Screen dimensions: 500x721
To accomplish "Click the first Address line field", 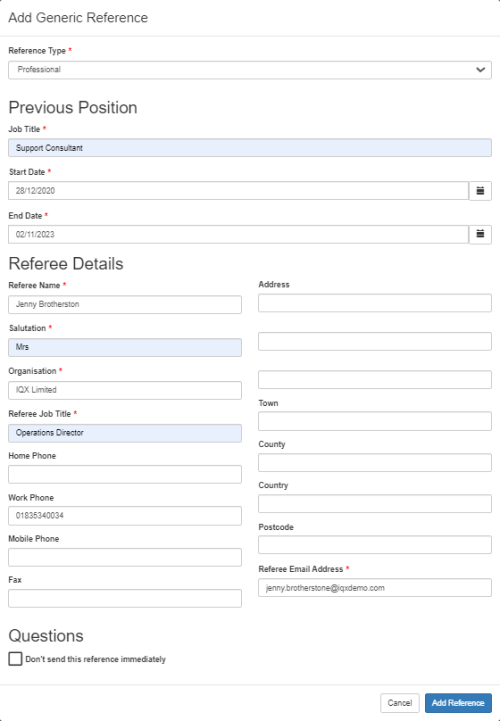I will [375, 303].
